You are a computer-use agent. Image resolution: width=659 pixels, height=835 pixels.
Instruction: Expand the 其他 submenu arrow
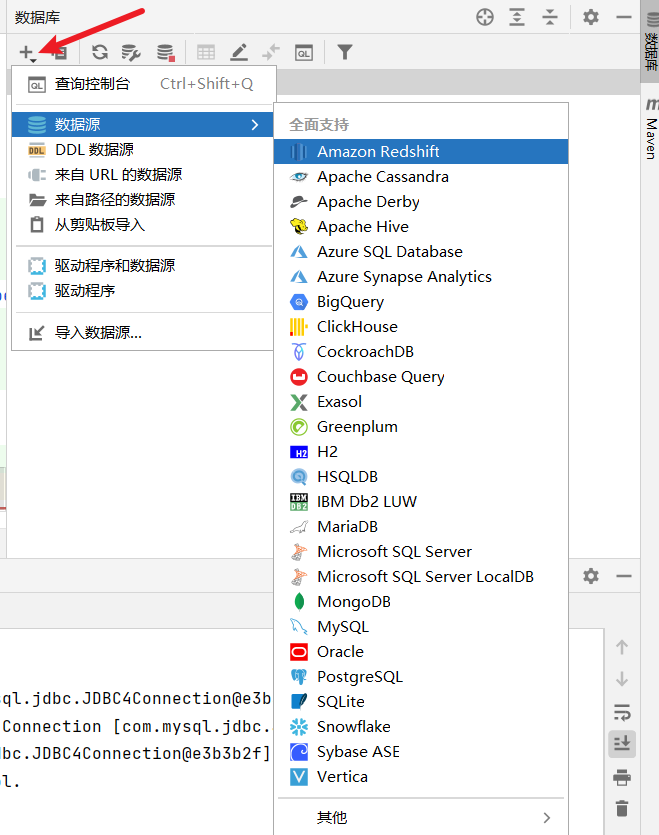click(x=547, y=818)
